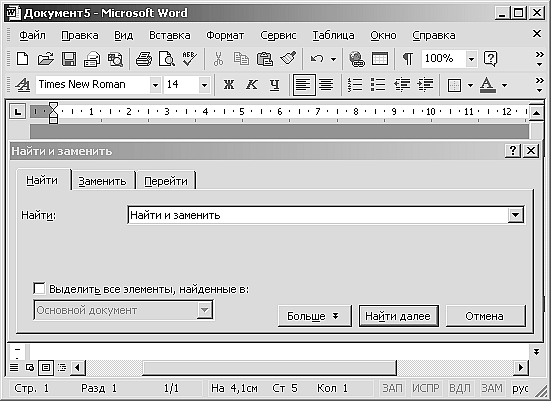Toggle underline Ч formatting

point(274,84)
